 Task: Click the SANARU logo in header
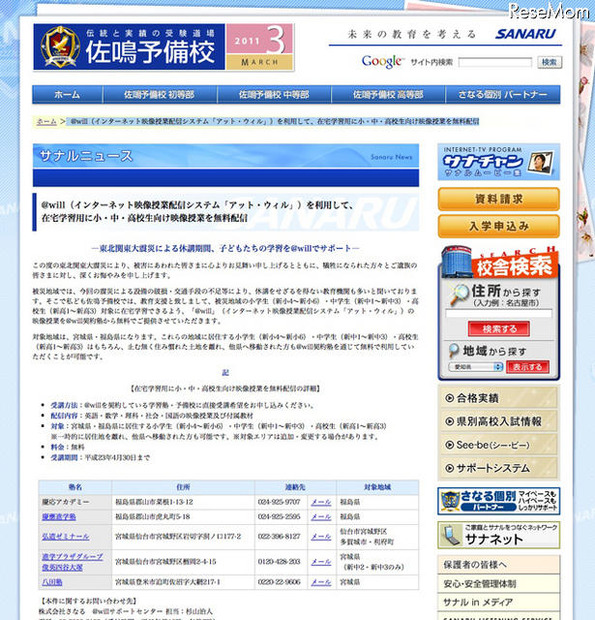tap(525, 34)
